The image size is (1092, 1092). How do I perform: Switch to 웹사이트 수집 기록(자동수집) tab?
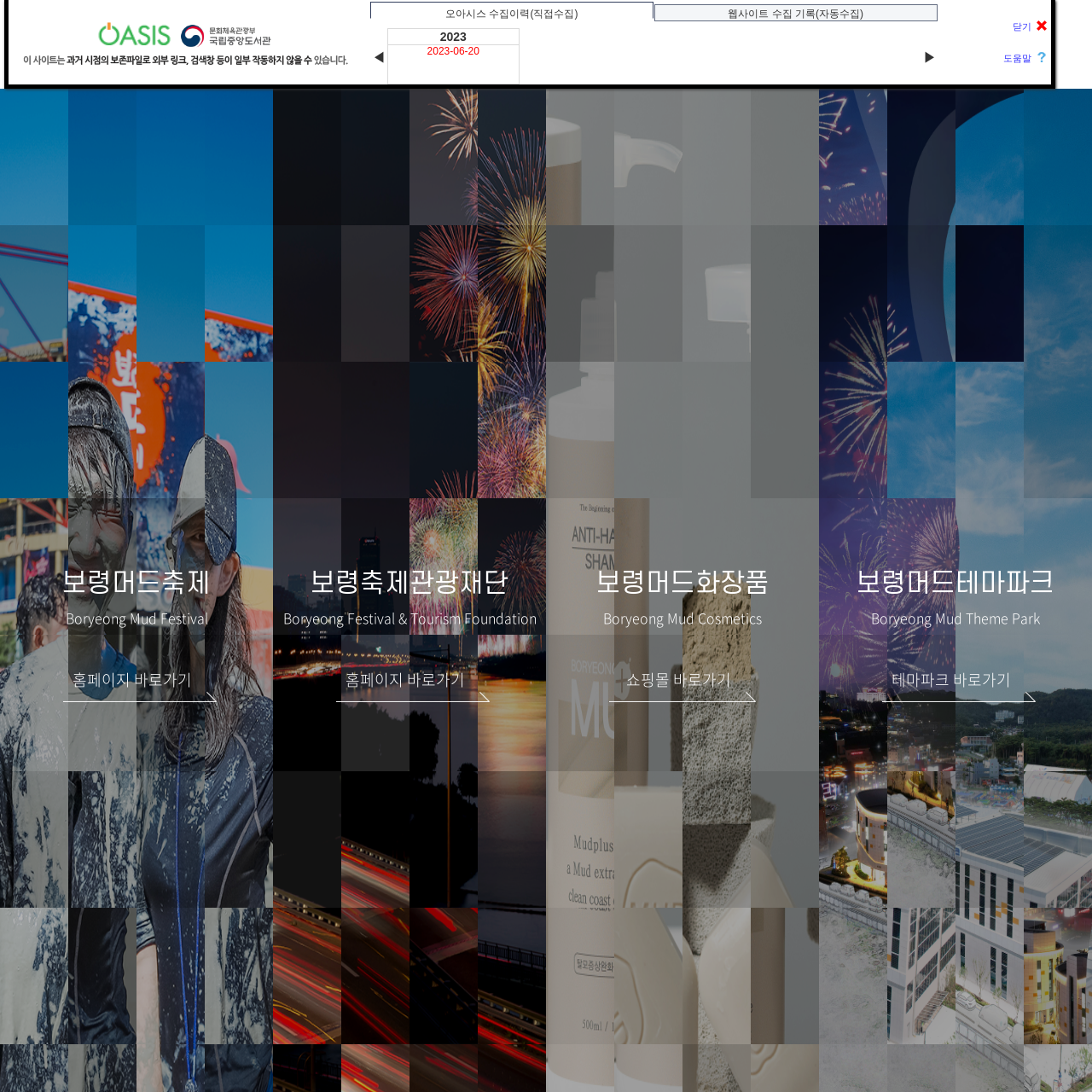tap(796, 13)
